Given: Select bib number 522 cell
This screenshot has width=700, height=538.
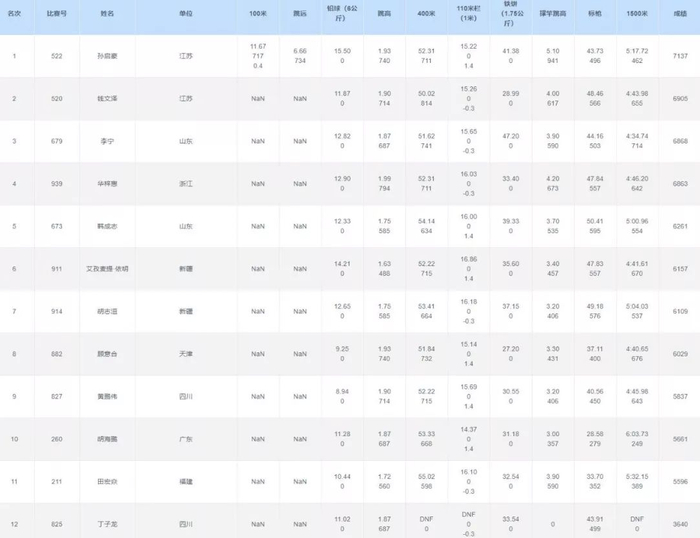Looking at the screenshot, I should [x=55, y=56].
